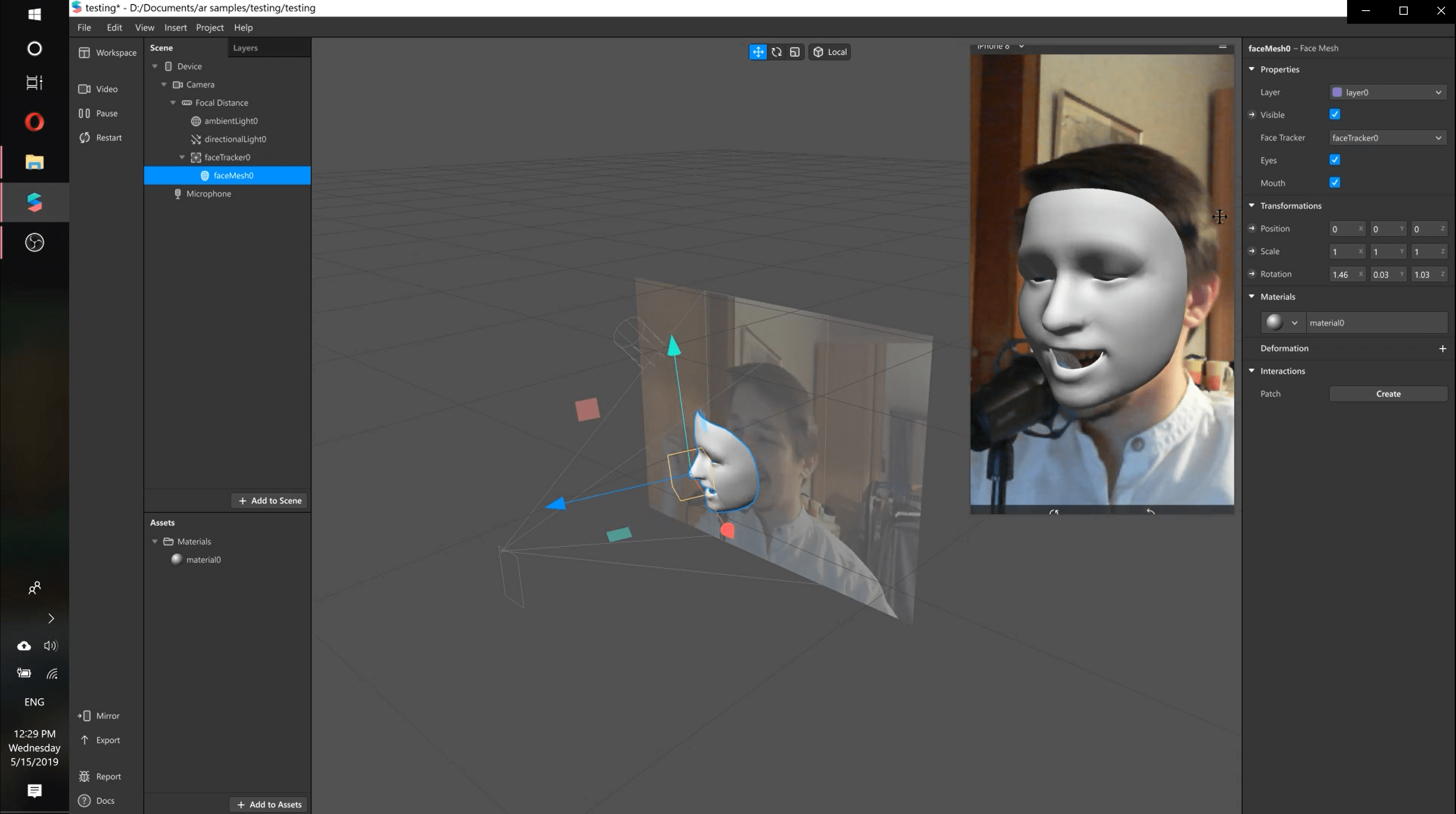Disable the Eyes checkbox

coord(1334,159)
